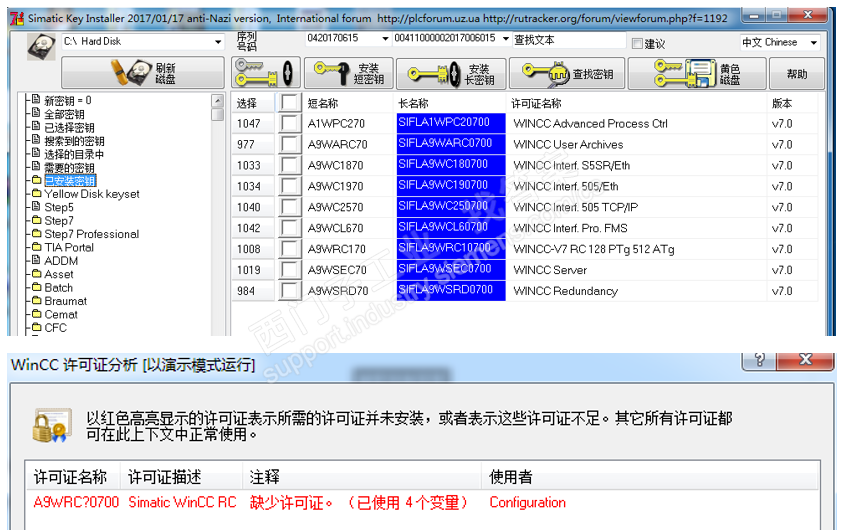Click WINCC User Archives license name
847x530 pixels.
pos(568,145)
